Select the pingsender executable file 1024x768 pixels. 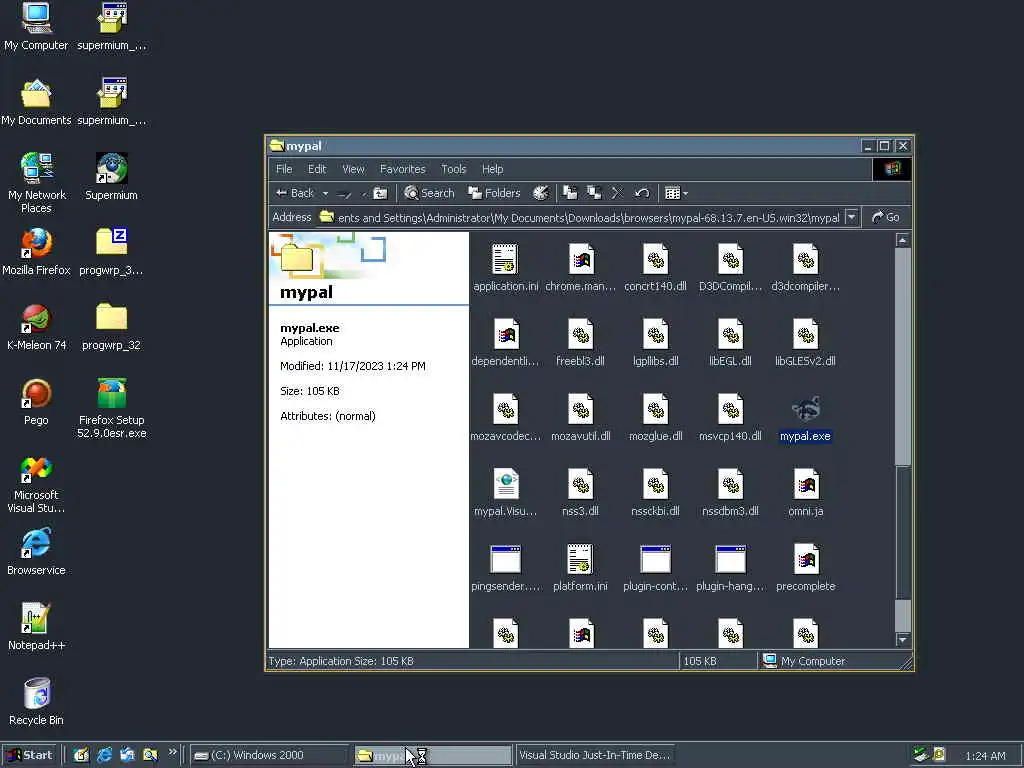tap(505, 568)
